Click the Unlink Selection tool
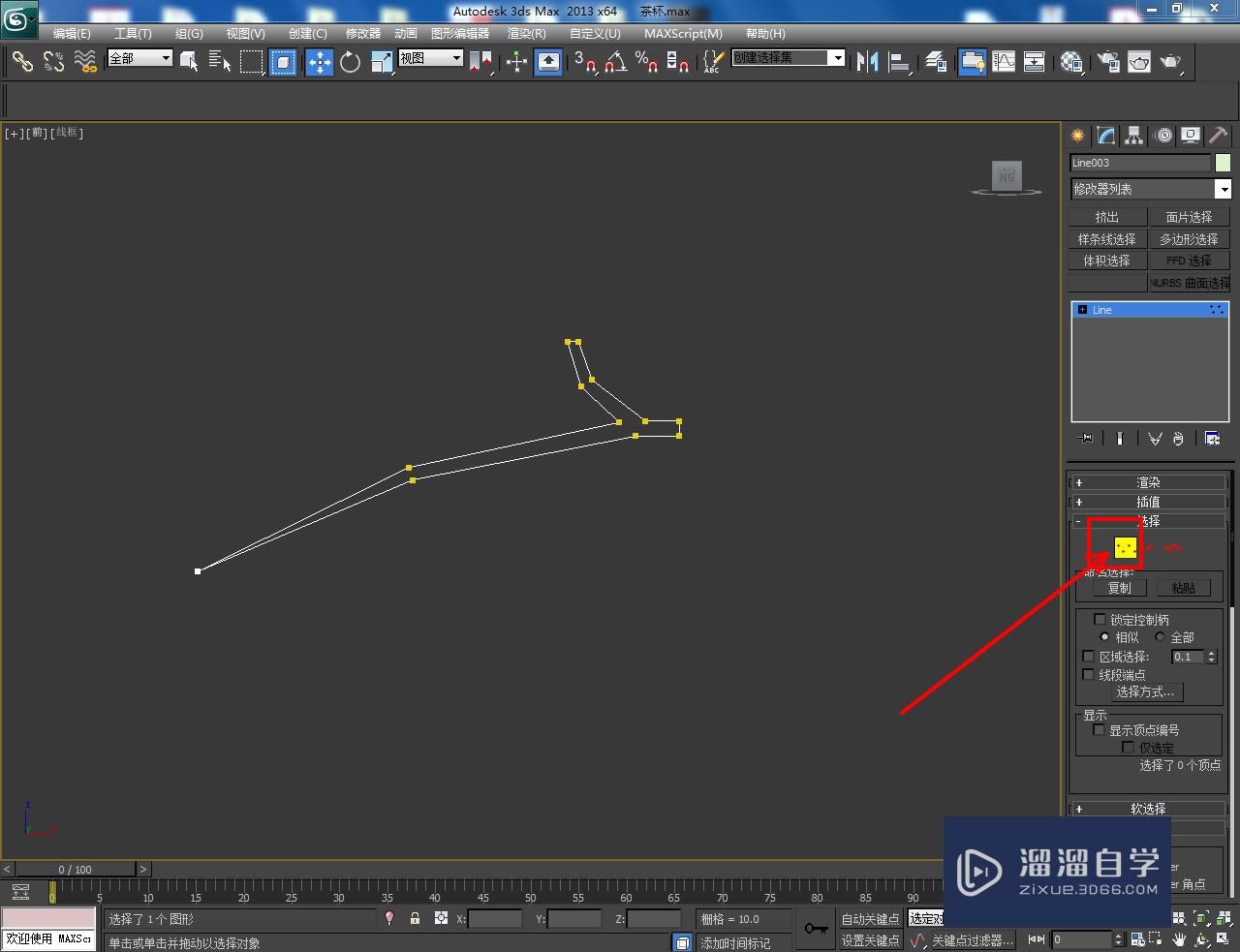Screen dimensions: 1240x952 click(53, 62)
